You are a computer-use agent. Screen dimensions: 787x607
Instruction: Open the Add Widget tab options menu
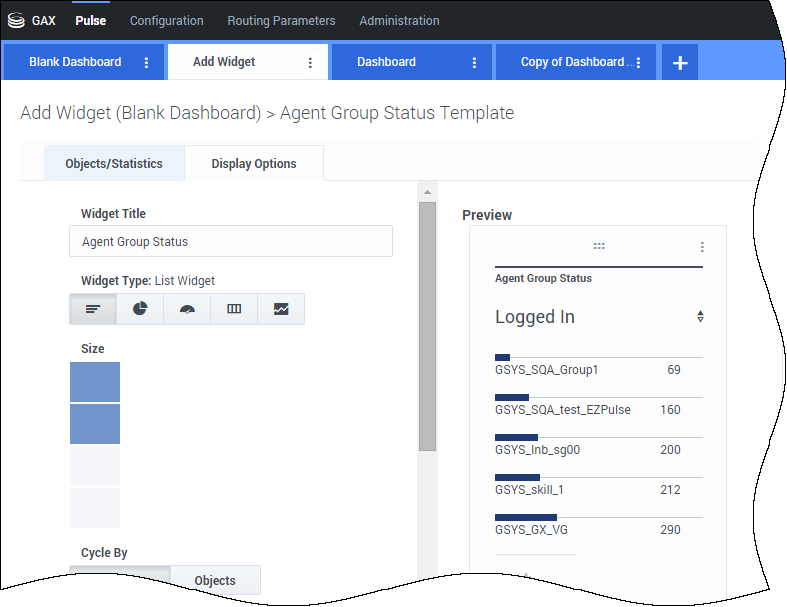pyautogui.click(x=310, y=62)
